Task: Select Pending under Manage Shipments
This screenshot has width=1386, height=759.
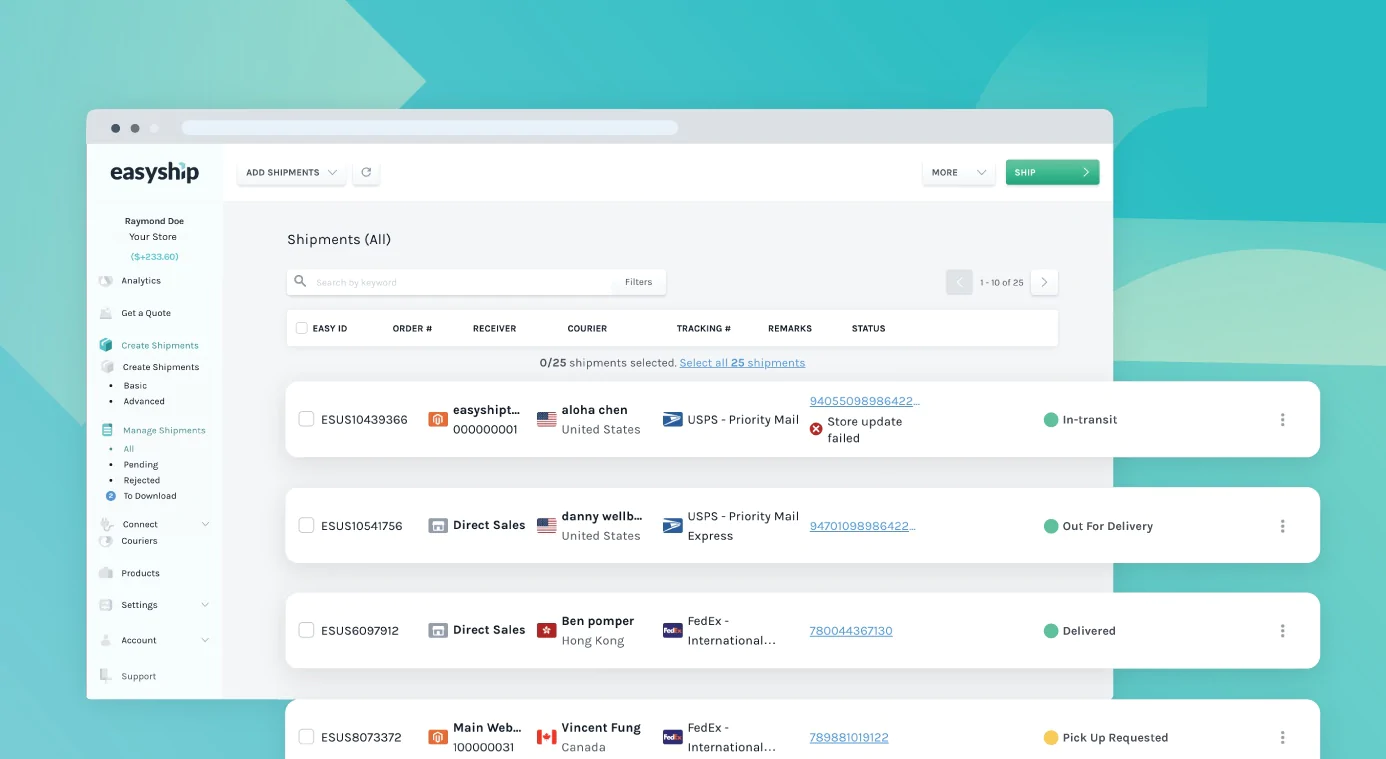Action: pyautogui.click(x=141, y=465)
